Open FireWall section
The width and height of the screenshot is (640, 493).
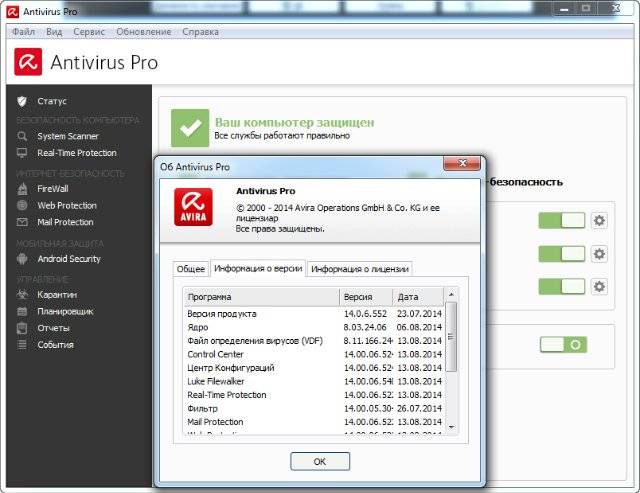(53, 189)
